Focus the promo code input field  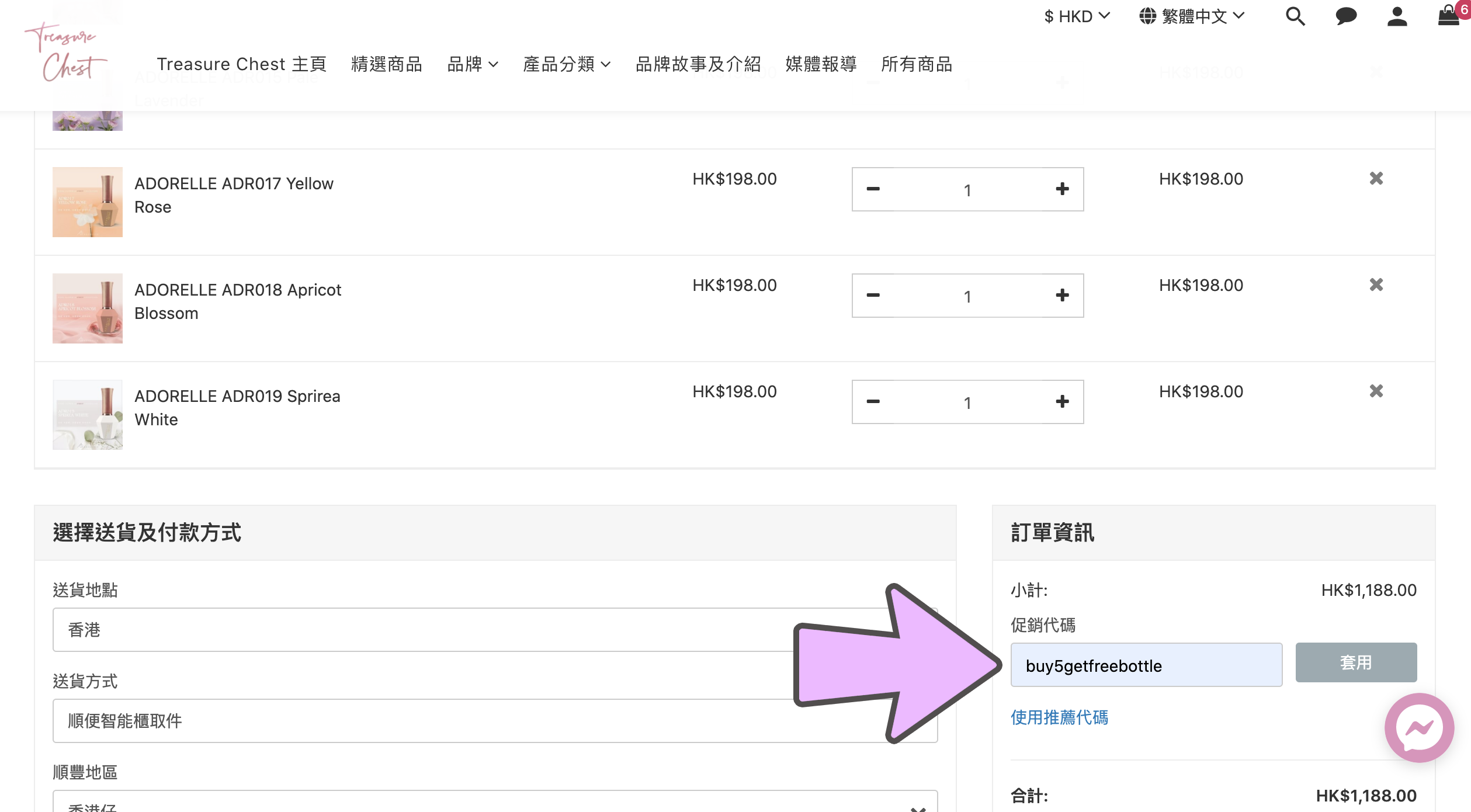1146,665
